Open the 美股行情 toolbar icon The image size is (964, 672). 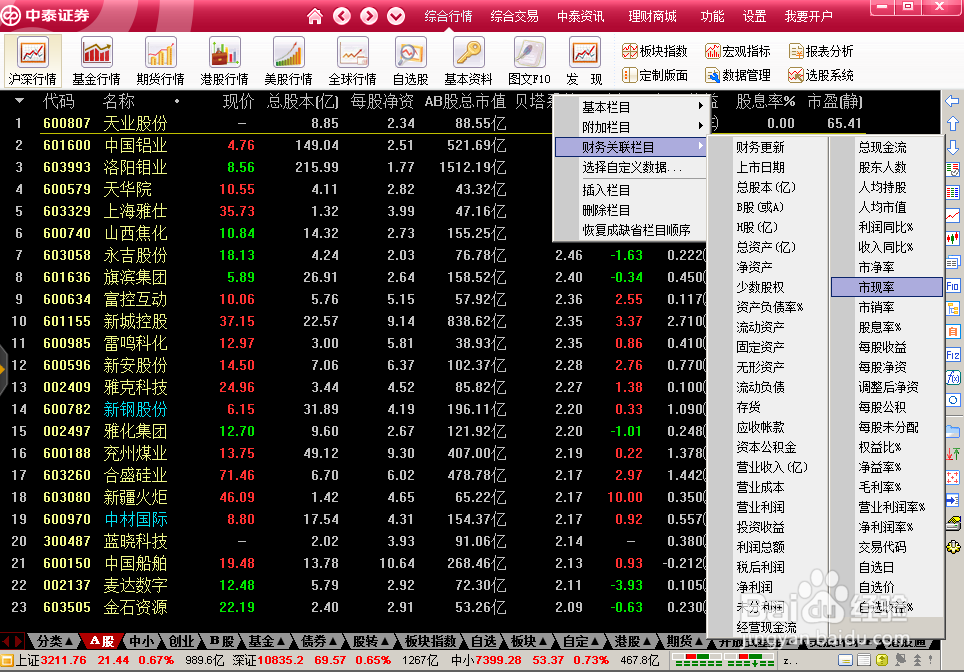click(x=288, y=61)
